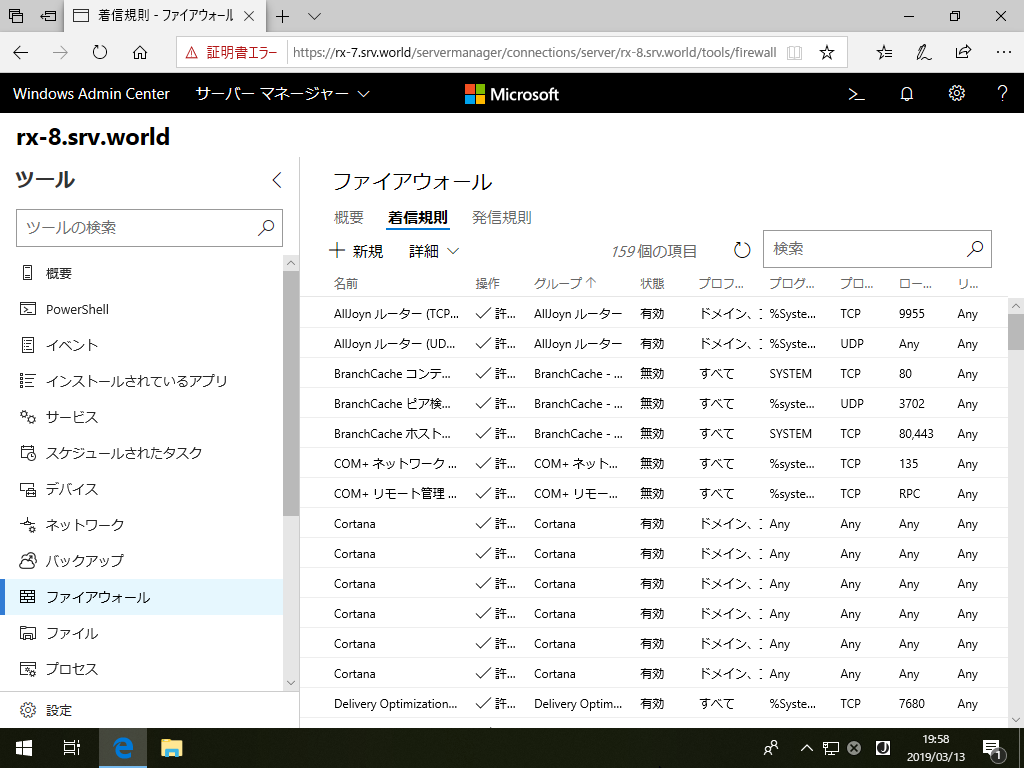
Task: Show hidden system tray icons
Action: 807,748
